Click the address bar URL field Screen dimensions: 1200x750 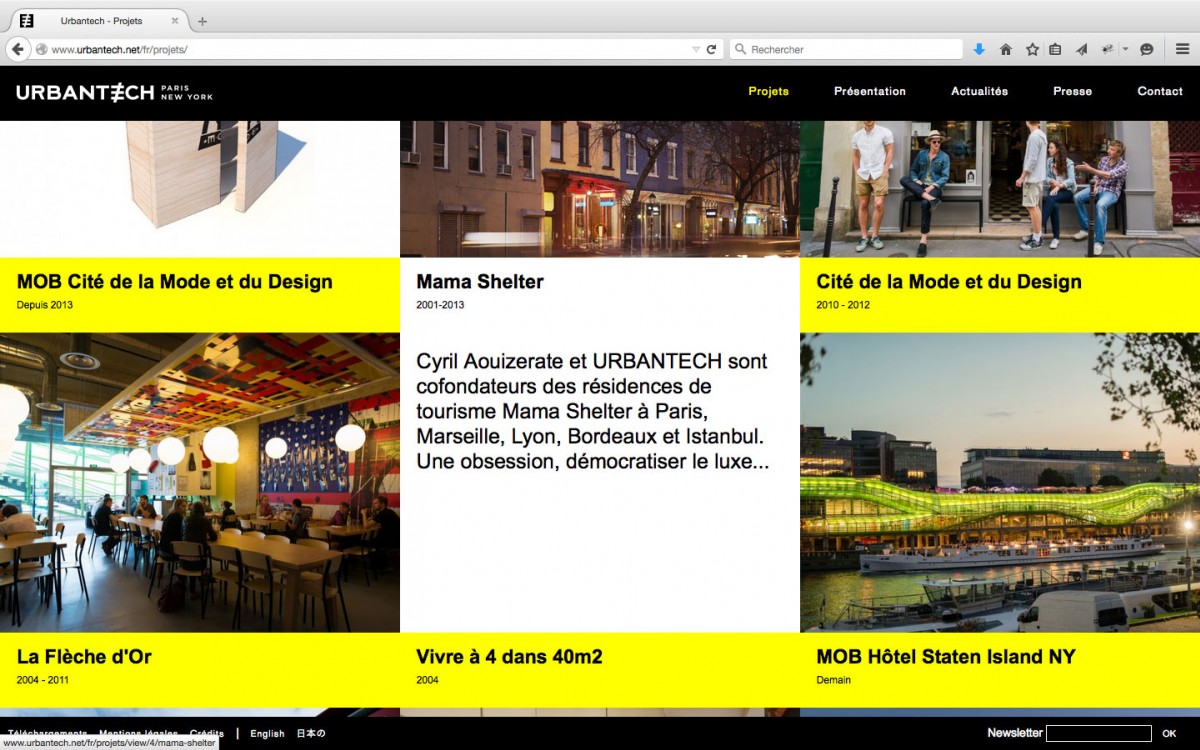pyautogui.click(x=368, y=49)
